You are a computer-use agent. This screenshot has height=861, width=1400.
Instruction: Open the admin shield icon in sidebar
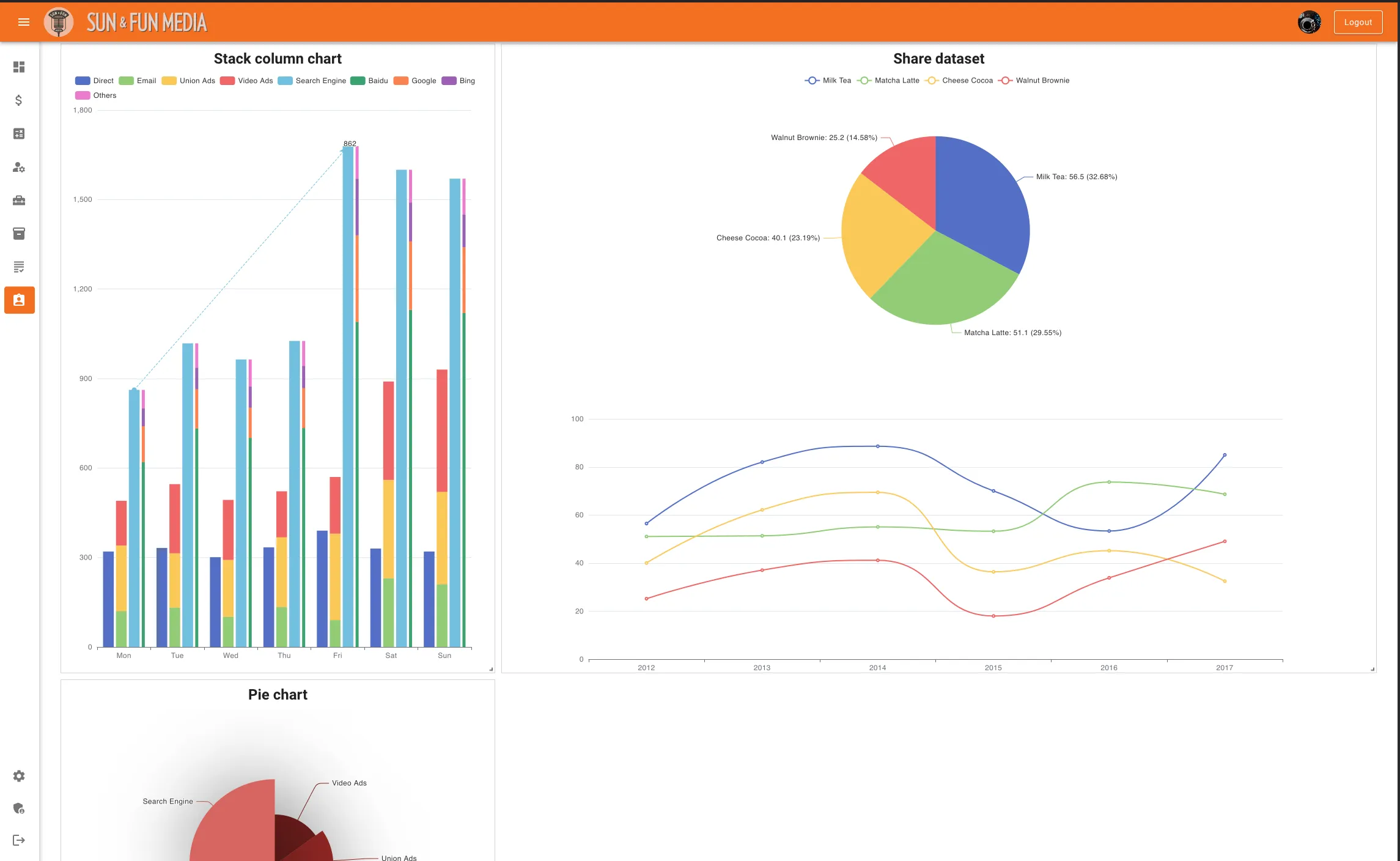[19, 808]
